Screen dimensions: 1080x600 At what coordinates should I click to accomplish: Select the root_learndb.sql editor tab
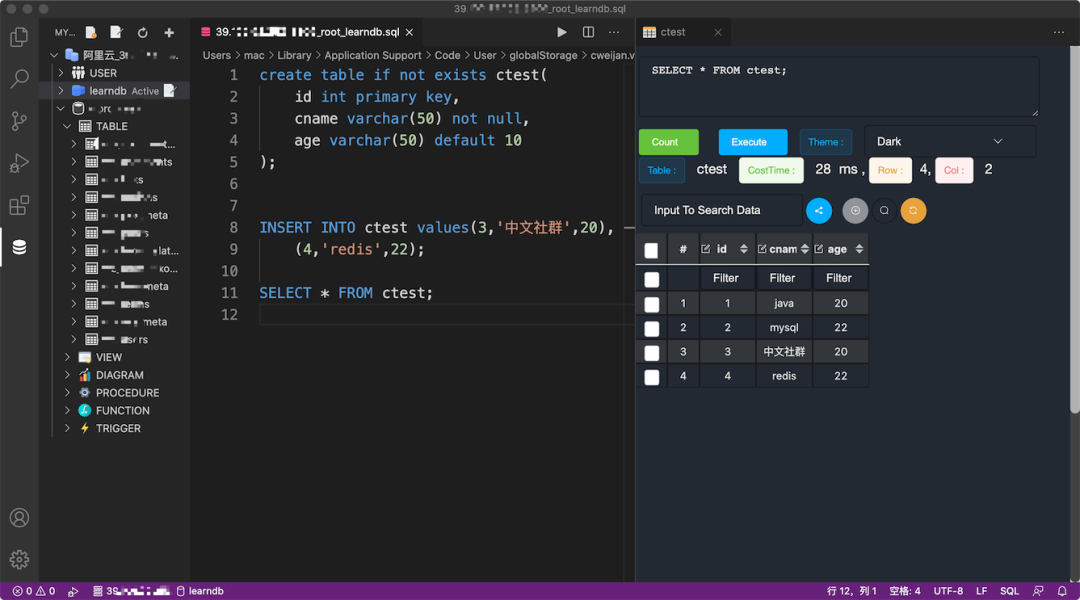[x=308, y=32]
